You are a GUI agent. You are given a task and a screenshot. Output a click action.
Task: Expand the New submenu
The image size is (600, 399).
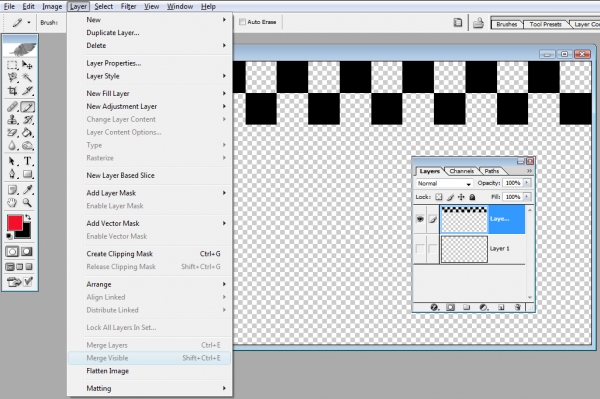point(150,20)
